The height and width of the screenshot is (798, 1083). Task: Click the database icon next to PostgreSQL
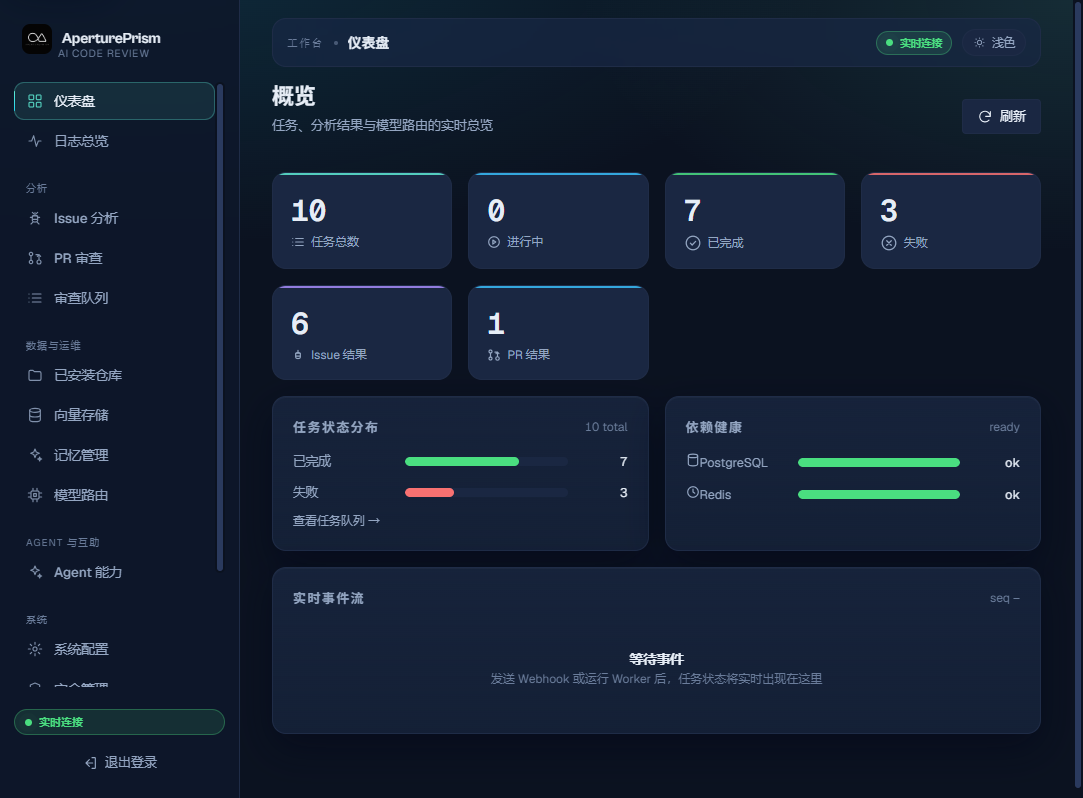pyautogui.click(x=693, y=460)
